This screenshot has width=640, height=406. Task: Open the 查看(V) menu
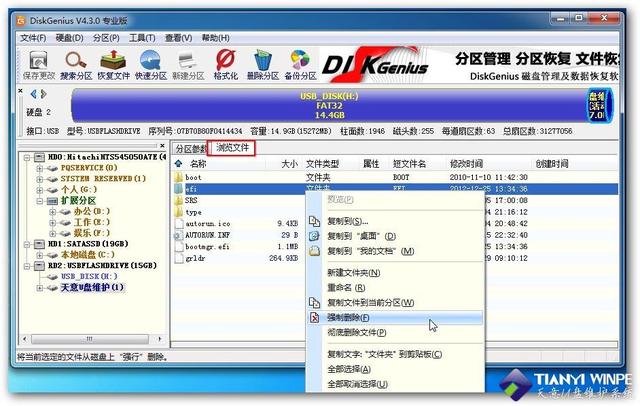(178, 38)
